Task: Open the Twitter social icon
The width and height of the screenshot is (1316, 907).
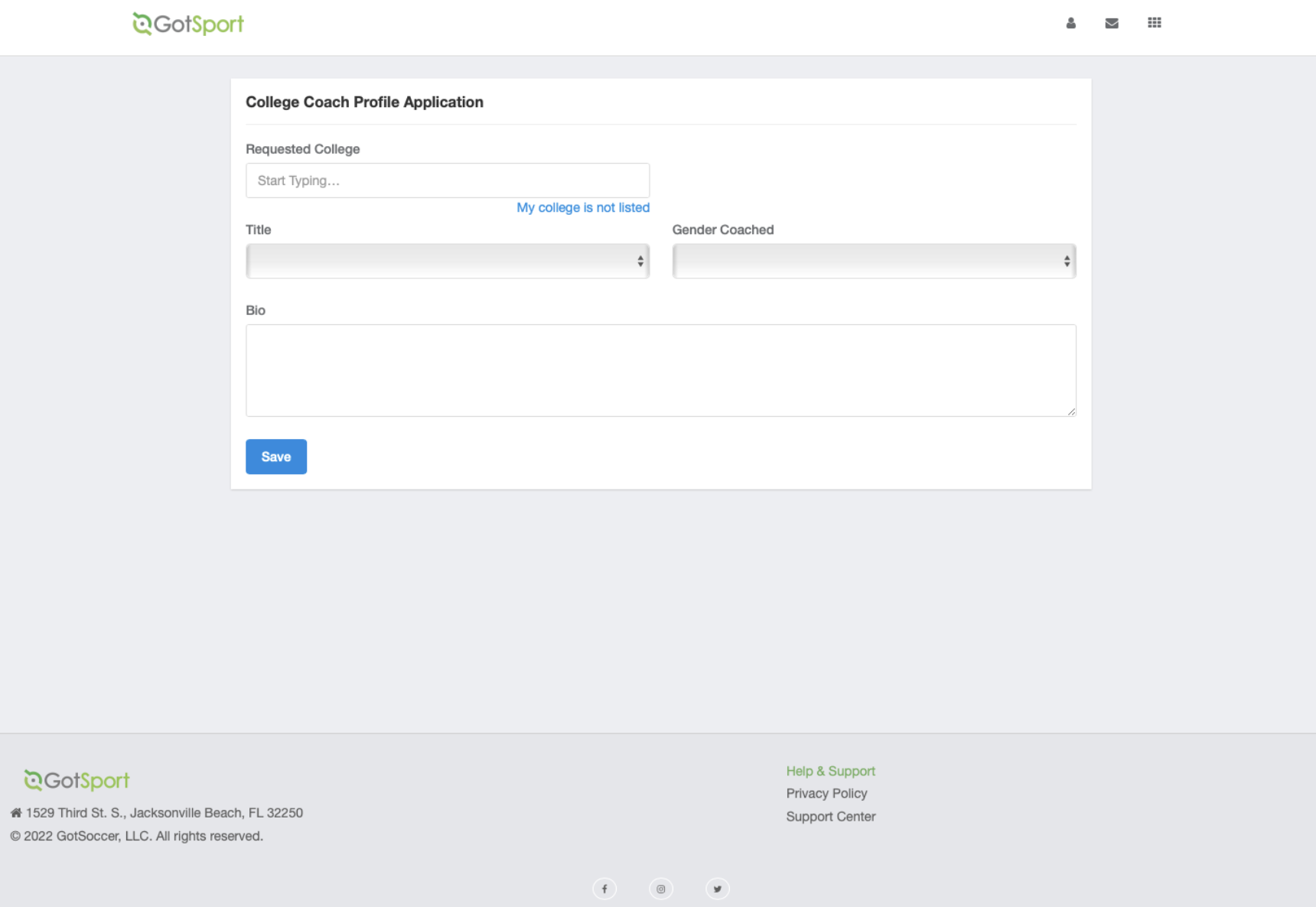Action: pyautogui.click(x=718, y=889)
